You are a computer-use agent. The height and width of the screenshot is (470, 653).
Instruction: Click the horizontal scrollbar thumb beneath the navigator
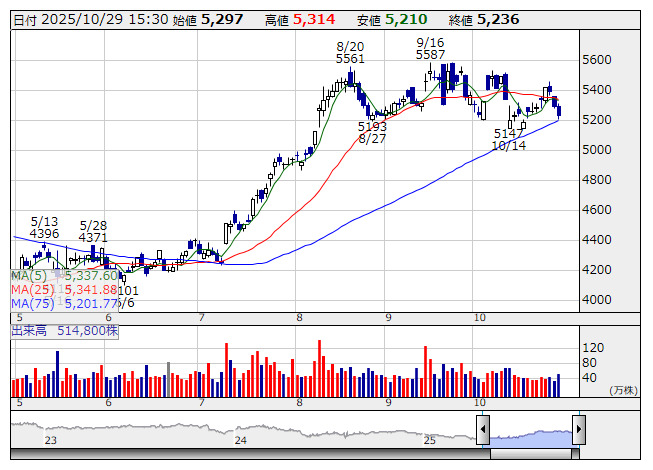click(x=531, y=454)
